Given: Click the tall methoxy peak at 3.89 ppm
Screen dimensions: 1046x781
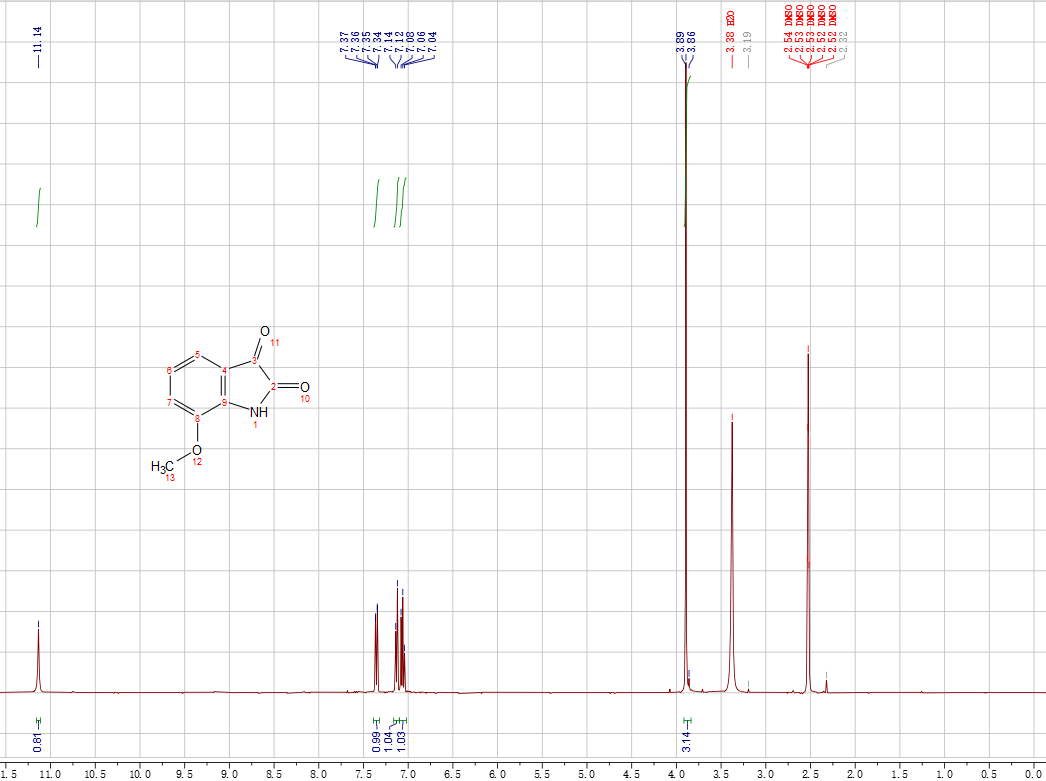Looking at the screenshot, I should (686, 300).
